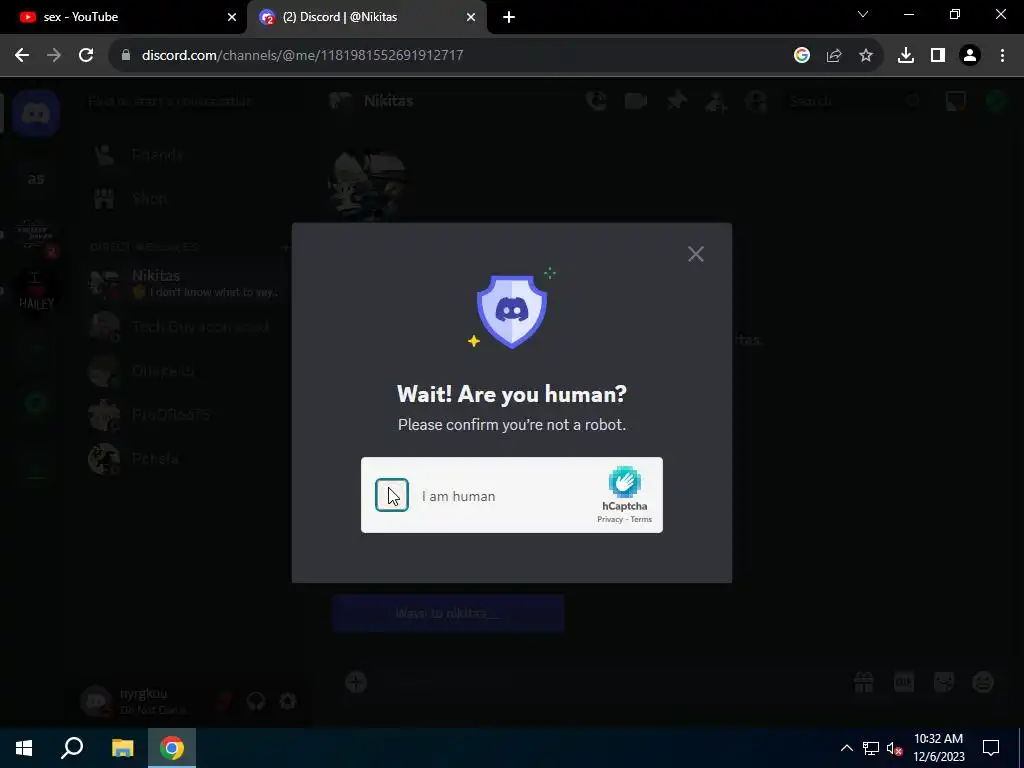Screen dimensions: 1024x768
Task: Open the Windows Start menu
Action: (x=24, y=748)
